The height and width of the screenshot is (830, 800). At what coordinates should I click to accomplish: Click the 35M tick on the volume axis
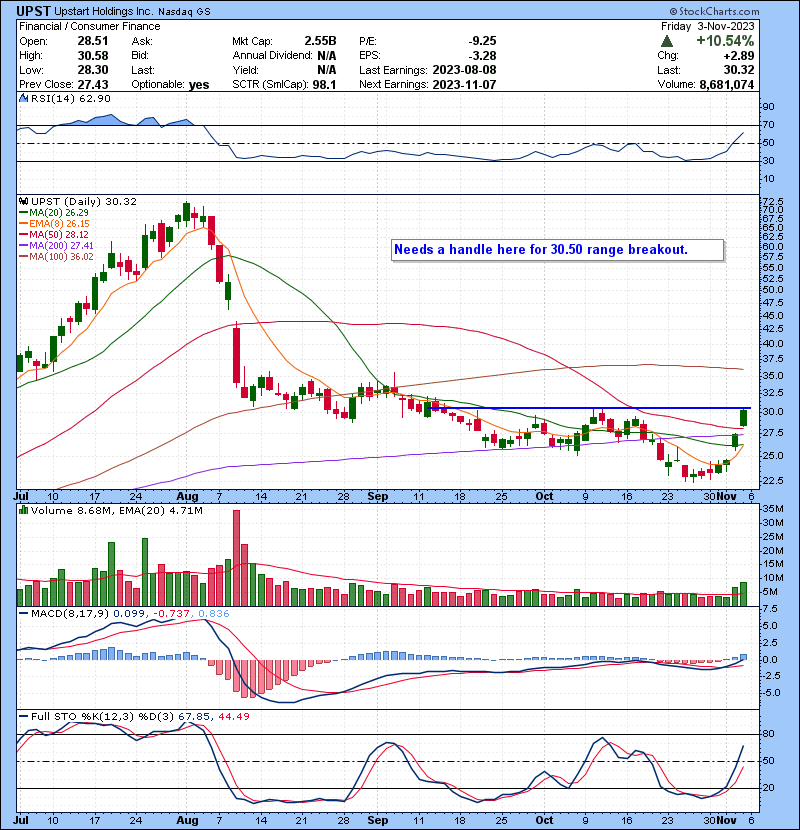[772, 509]
